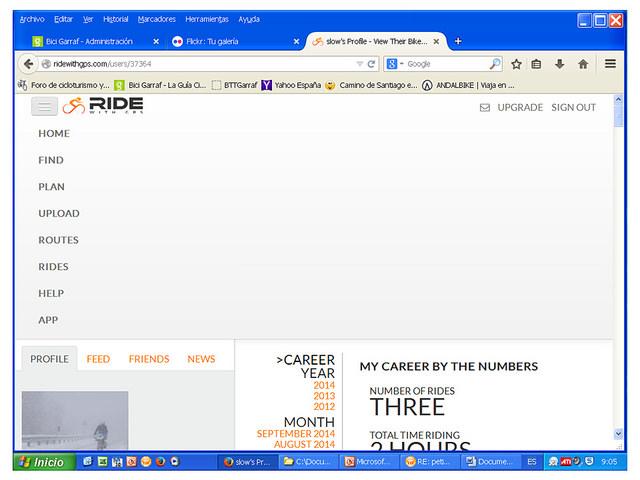Click the search magnifier icon
Viewport: 640px width, 480px height.
point(495,64)
